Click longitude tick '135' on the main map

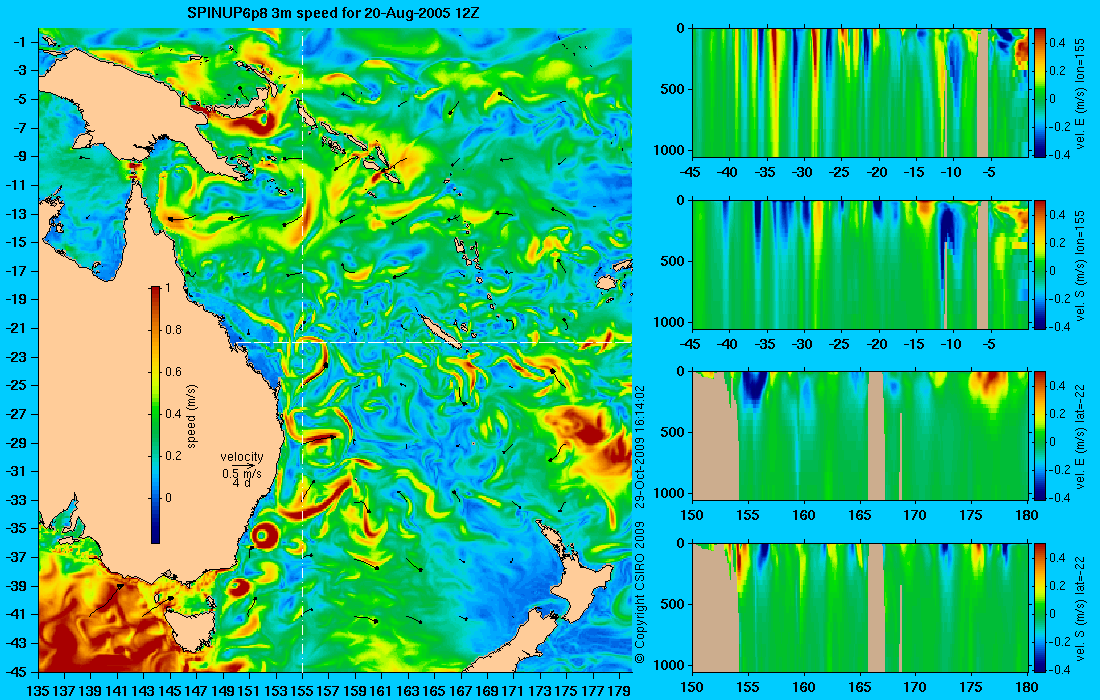pos(38,691)
